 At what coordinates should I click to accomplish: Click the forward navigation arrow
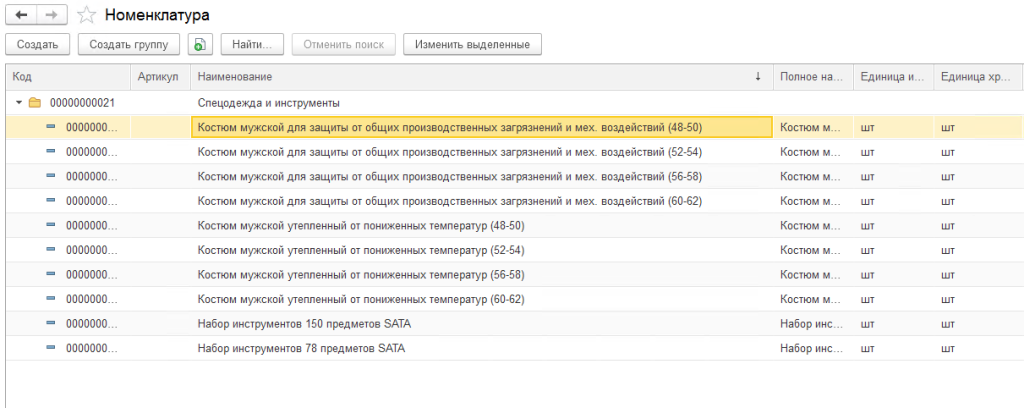(53, 16)
